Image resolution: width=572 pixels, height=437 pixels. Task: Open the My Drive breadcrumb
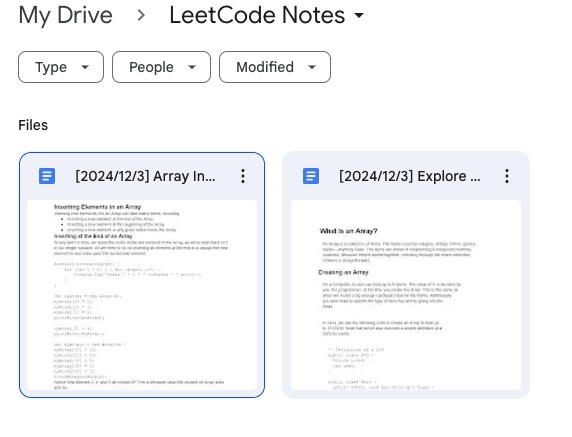66,15
